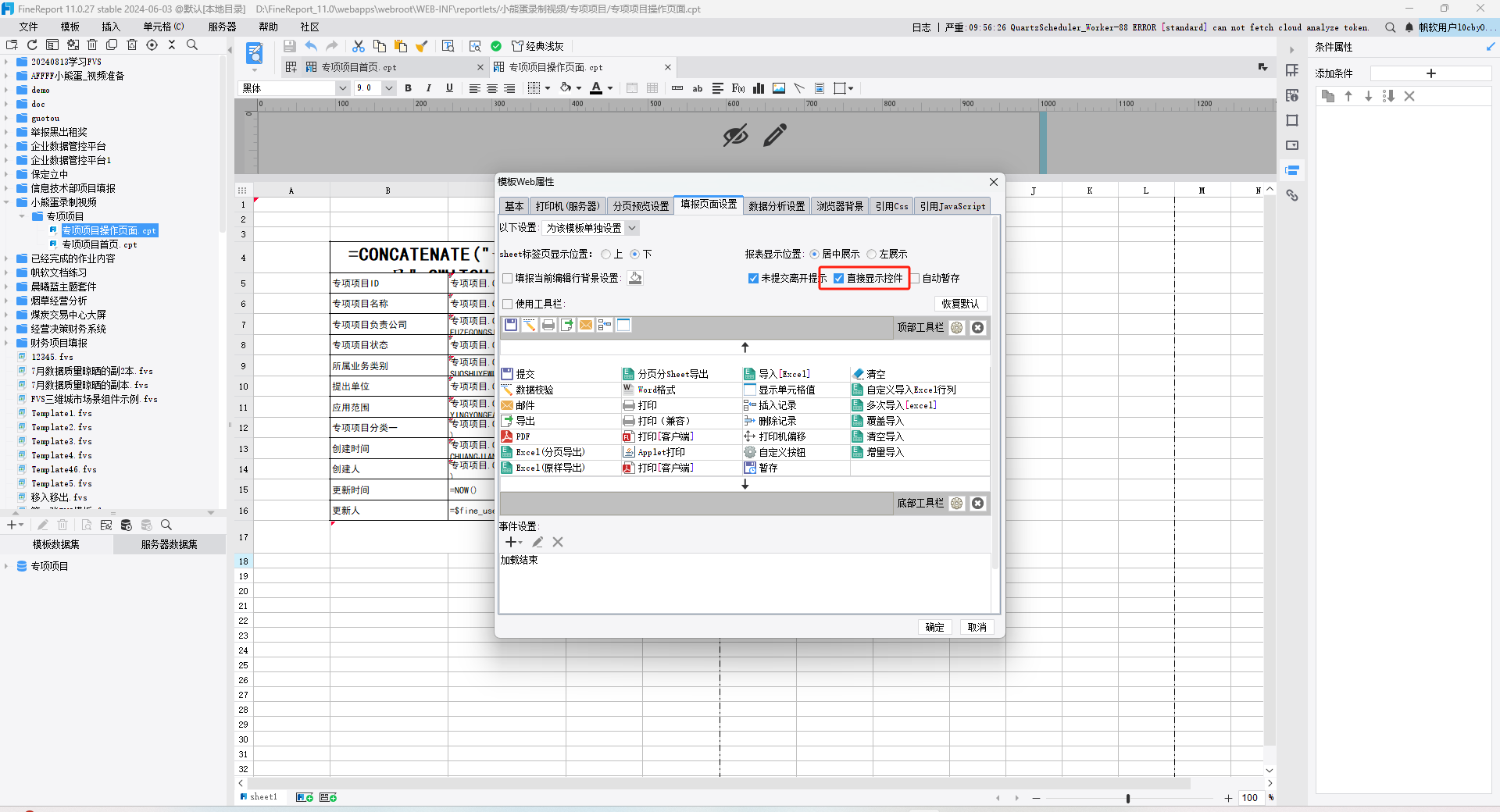Add the 数据校验 item to the toolbar

click(534, 390)
